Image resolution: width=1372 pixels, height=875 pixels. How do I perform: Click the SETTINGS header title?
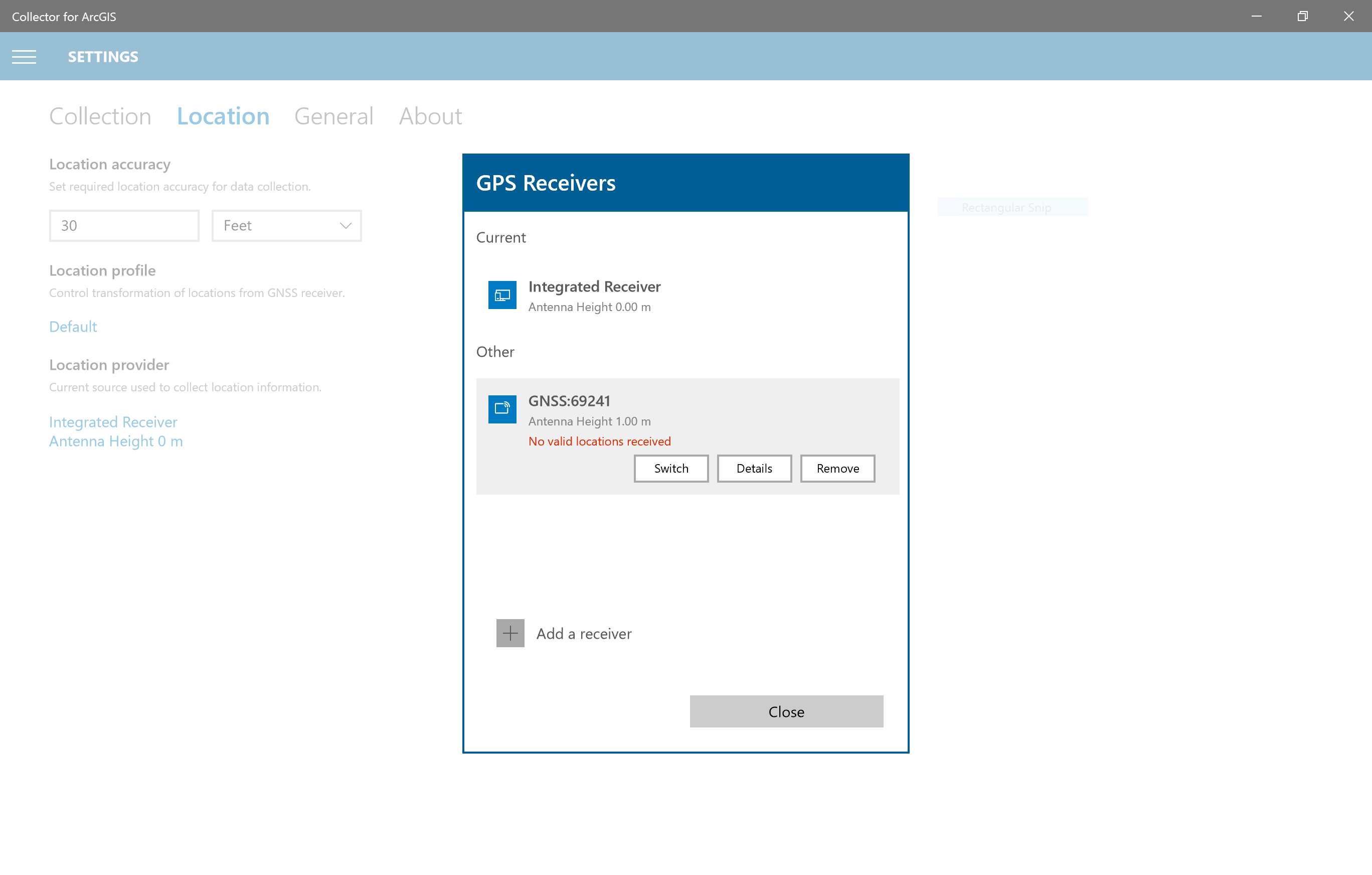pyautogui.click(x=103, y=56)
